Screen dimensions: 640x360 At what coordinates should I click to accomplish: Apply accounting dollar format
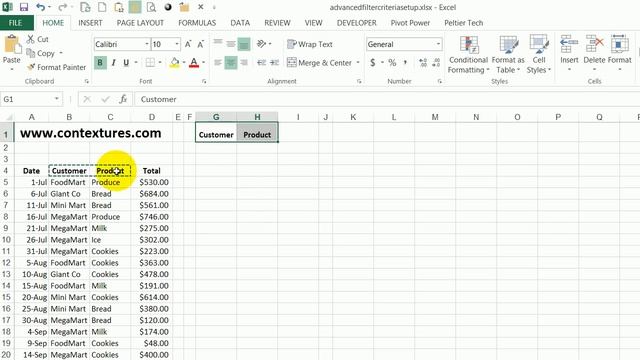(373, 62)
